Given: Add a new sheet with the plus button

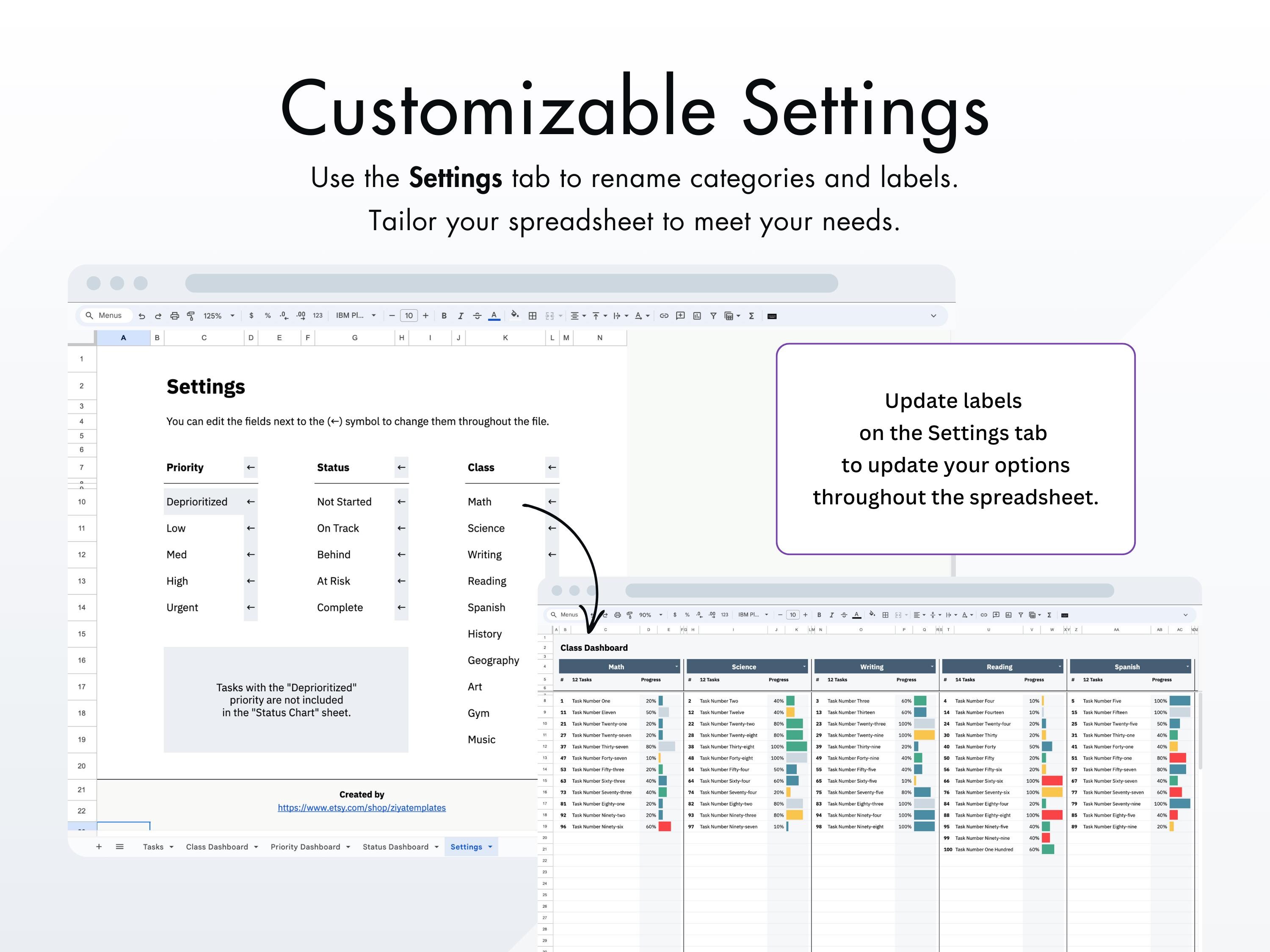Looking at the screenshot, I should 99,846.
